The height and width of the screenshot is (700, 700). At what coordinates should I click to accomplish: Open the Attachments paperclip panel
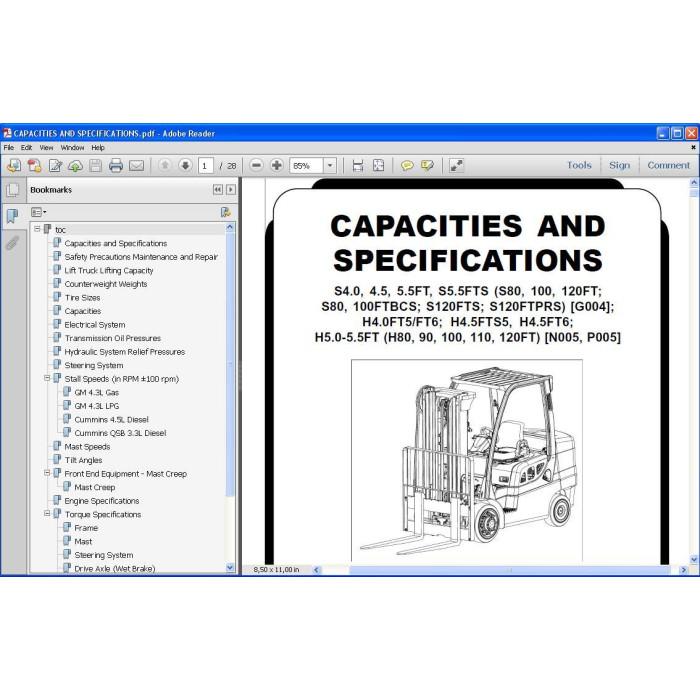[x=12, y=243]
